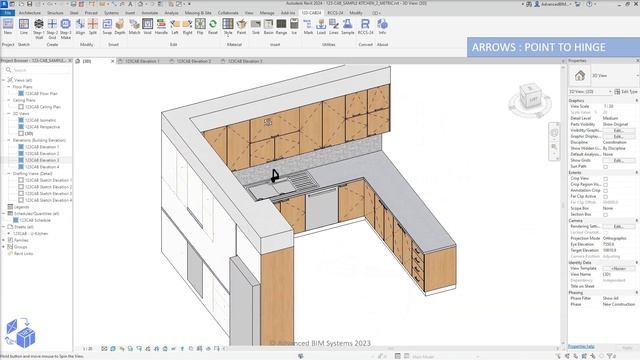Click the Left hinge tool
Image resolution: width=640 pixels, height=360 pixels.
175,27
